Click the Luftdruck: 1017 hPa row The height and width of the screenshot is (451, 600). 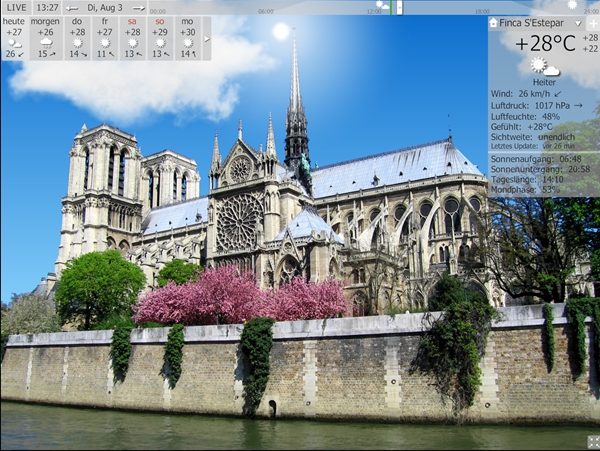tap(536, 106)
